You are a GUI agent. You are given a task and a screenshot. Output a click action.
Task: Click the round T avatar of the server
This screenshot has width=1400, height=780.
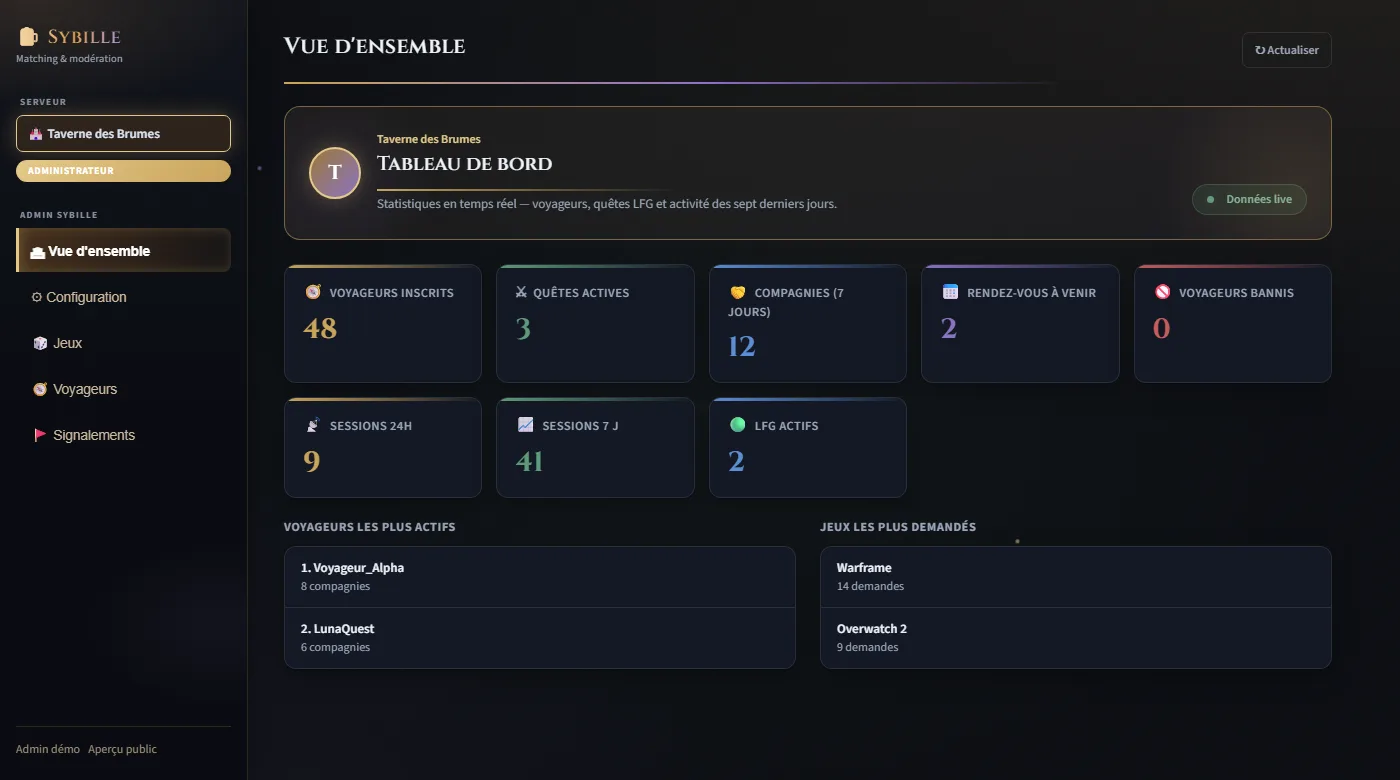point(335,173)
